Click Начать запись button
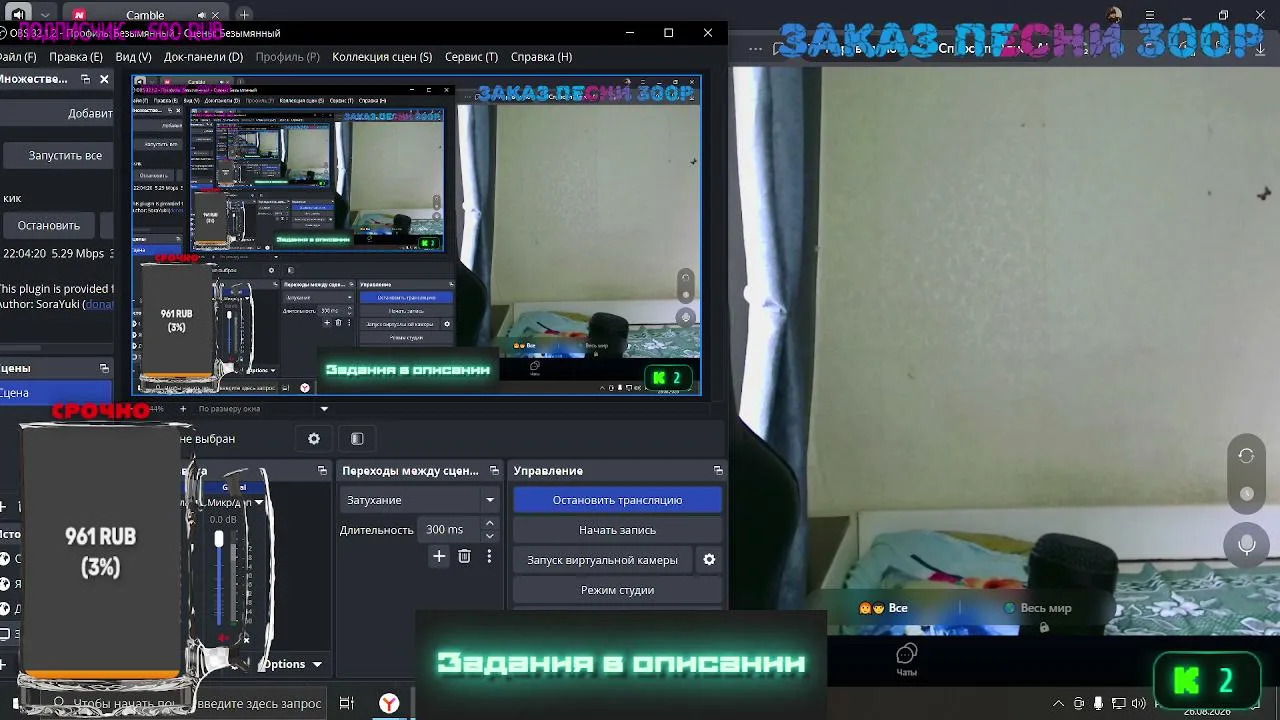 [x=617, y=530]
